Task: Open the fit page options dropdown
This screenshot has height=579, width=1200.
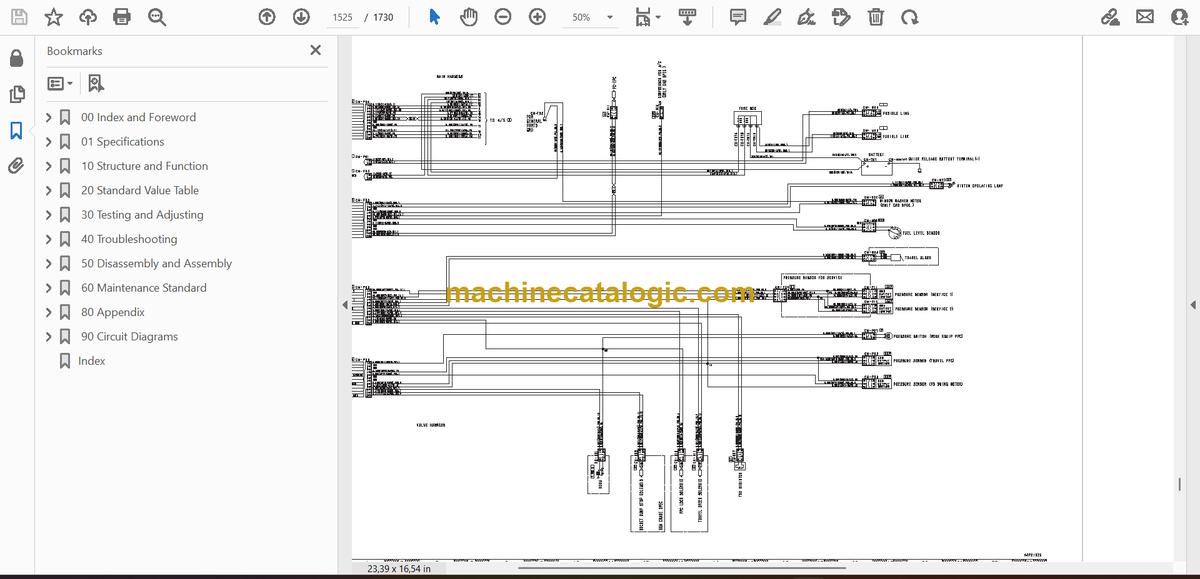Action: point(647,17)
